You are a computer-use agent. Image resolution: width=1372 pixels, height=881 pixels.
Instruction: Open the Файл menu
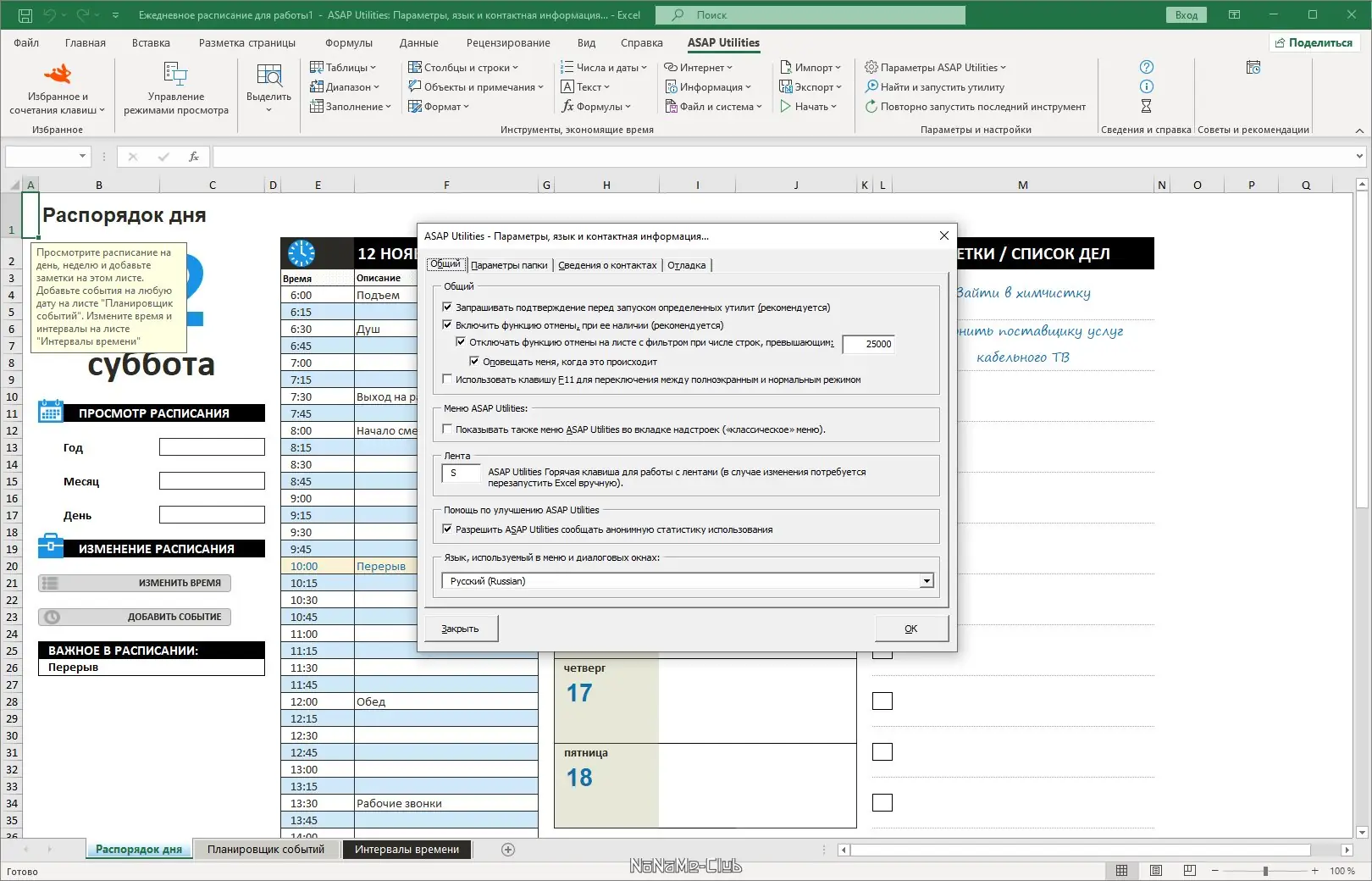pos(26,42)
